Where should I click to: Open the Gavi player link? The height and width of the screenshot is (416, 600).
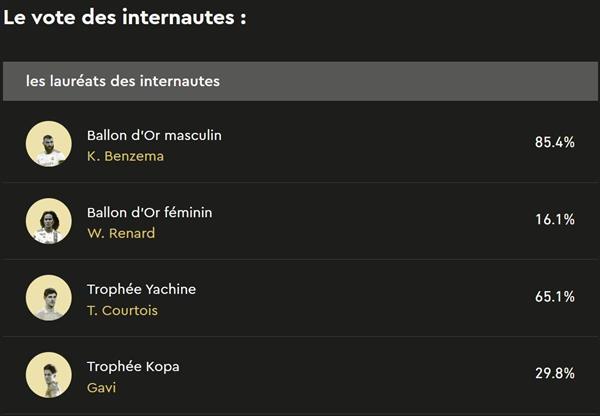101,387
